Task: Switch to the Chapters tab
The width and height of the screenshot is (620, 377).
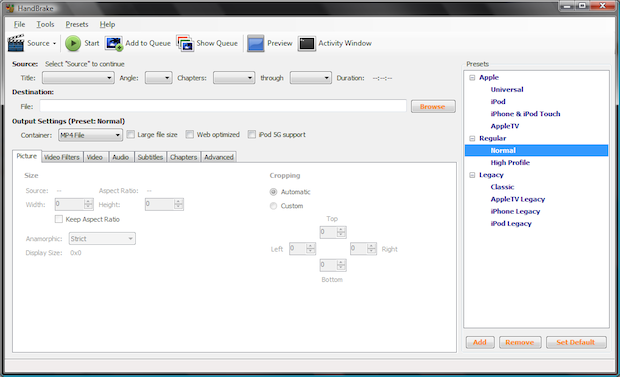Action: pos(183,157)
